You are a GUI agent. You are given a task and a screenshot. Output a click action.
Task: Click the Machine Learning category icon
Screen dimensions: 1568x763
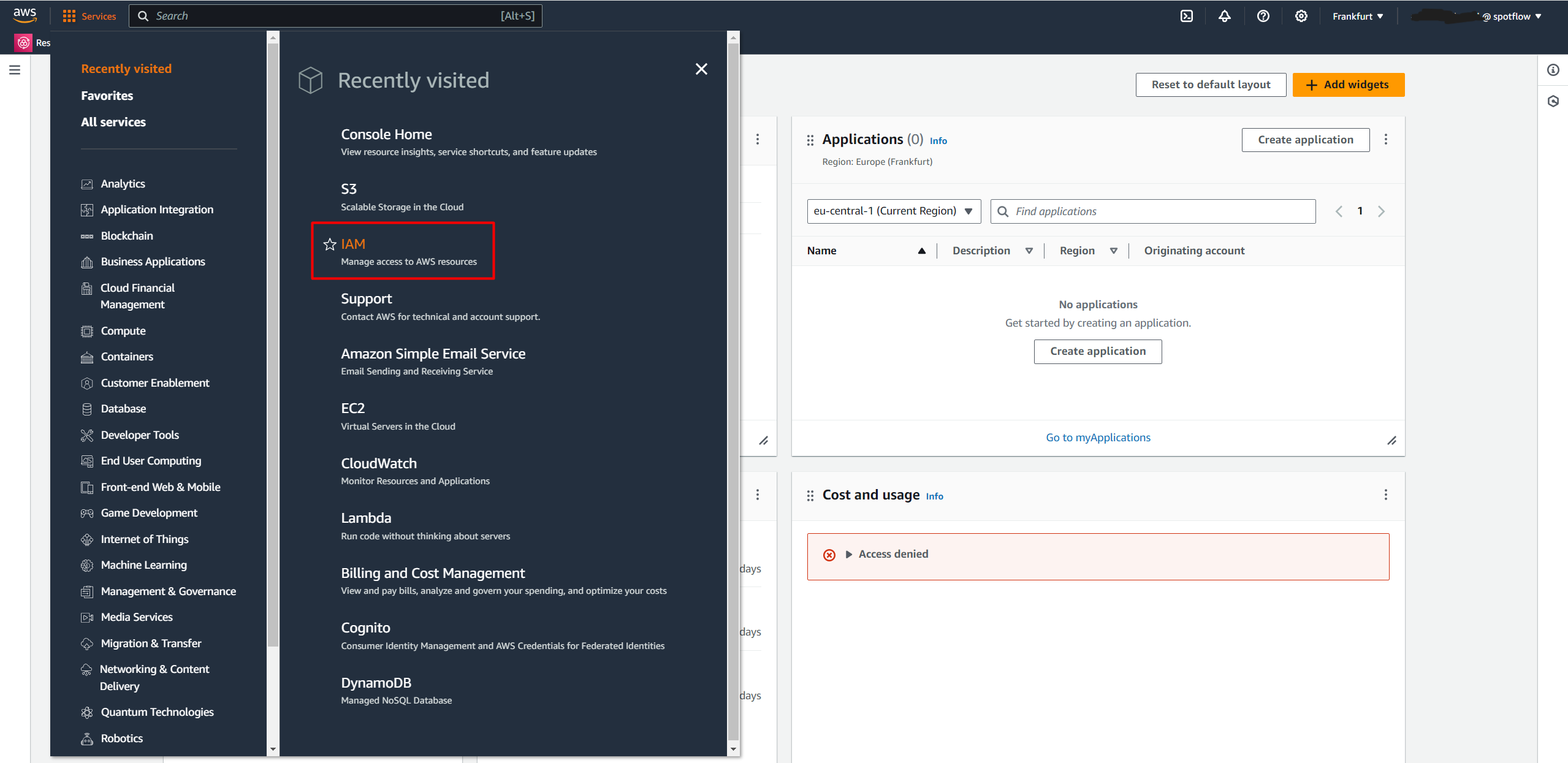click(x=87, y=565)
